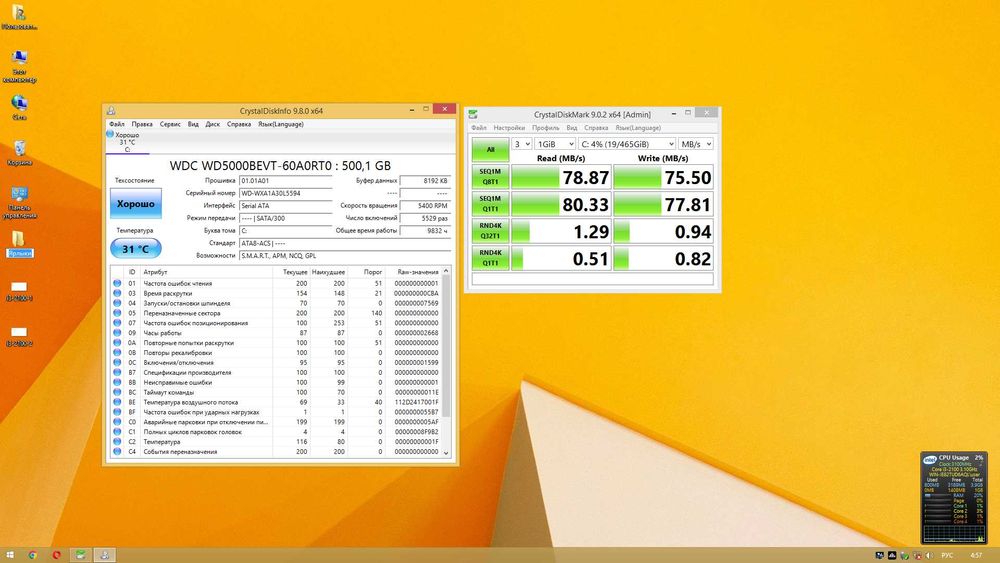
Task: Select row Частота ошибок позиционирования
Action: pyautogui.click(x=276, y=323)
